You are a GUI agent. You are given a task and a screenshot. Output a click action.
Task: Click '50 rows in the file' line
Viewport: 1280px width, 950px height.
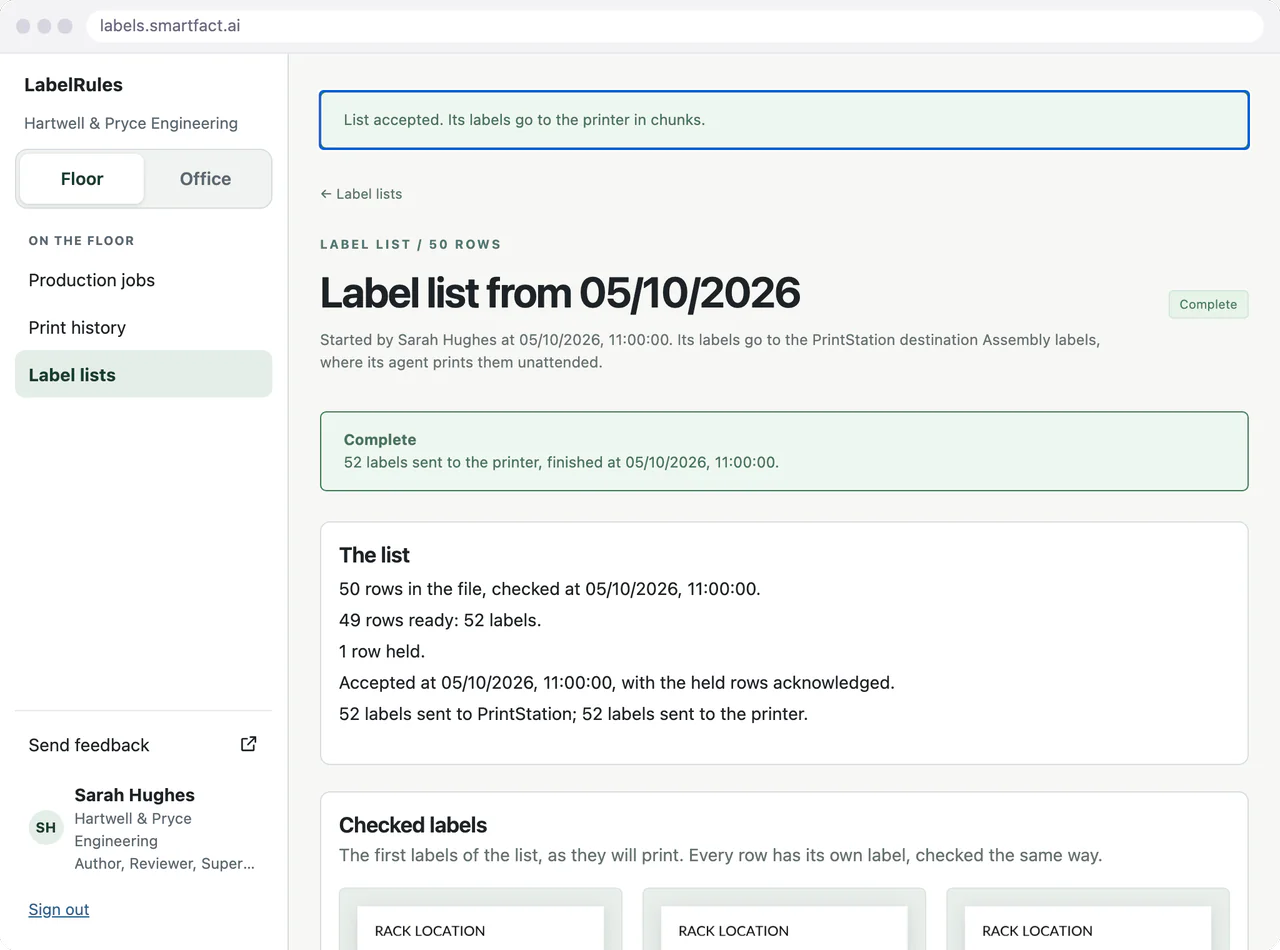pos(550,589)
